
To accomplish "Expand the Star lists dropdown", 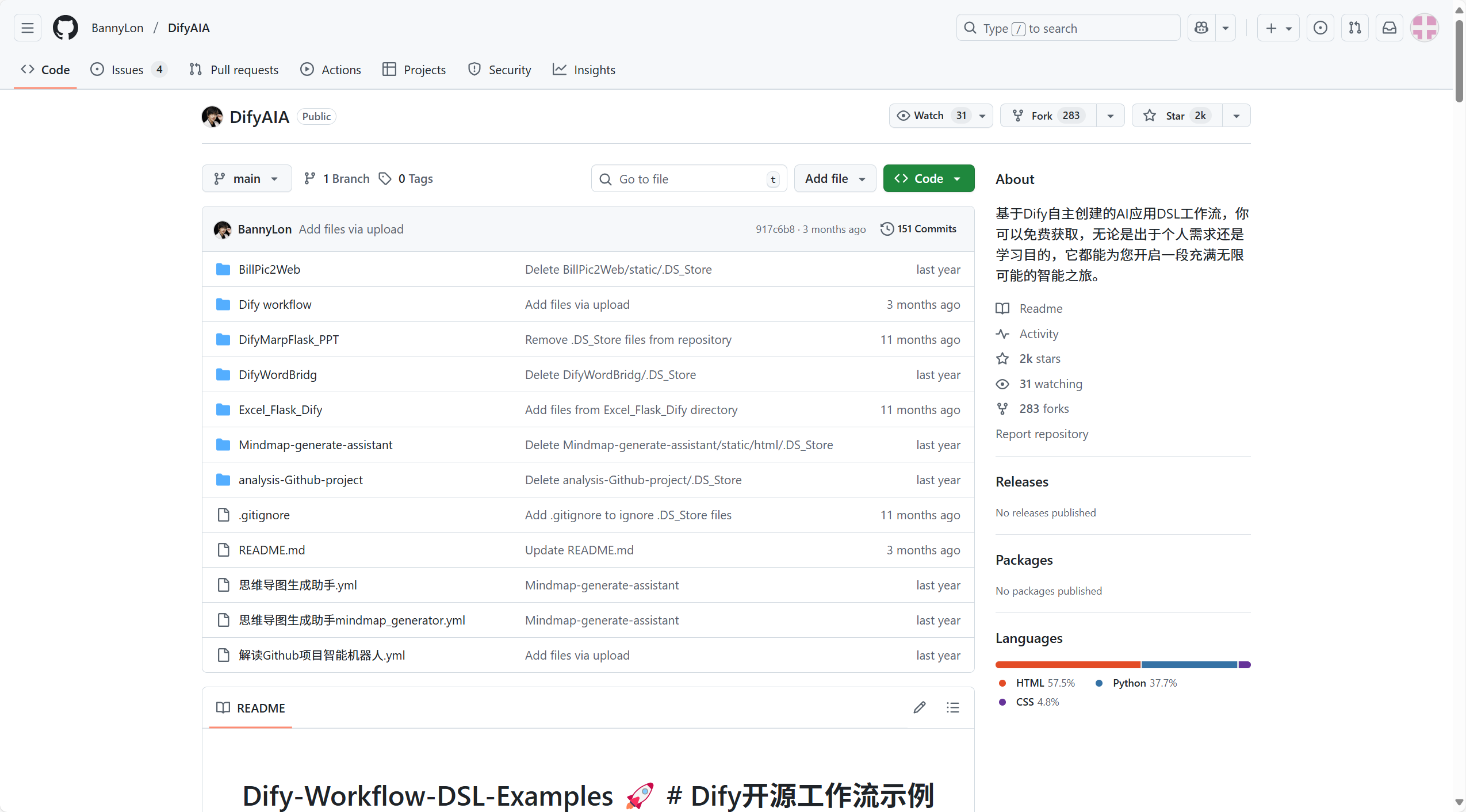I will [x=1235, y=115].
